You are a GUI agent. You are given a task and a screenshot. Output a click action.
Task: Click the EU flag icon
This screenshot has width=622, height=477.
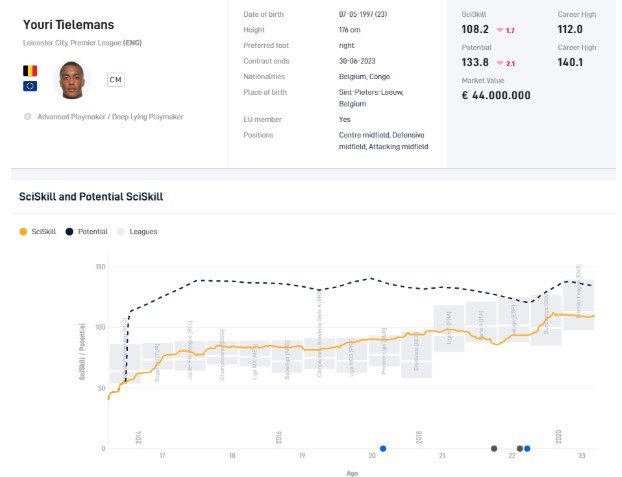pos(30,86)
